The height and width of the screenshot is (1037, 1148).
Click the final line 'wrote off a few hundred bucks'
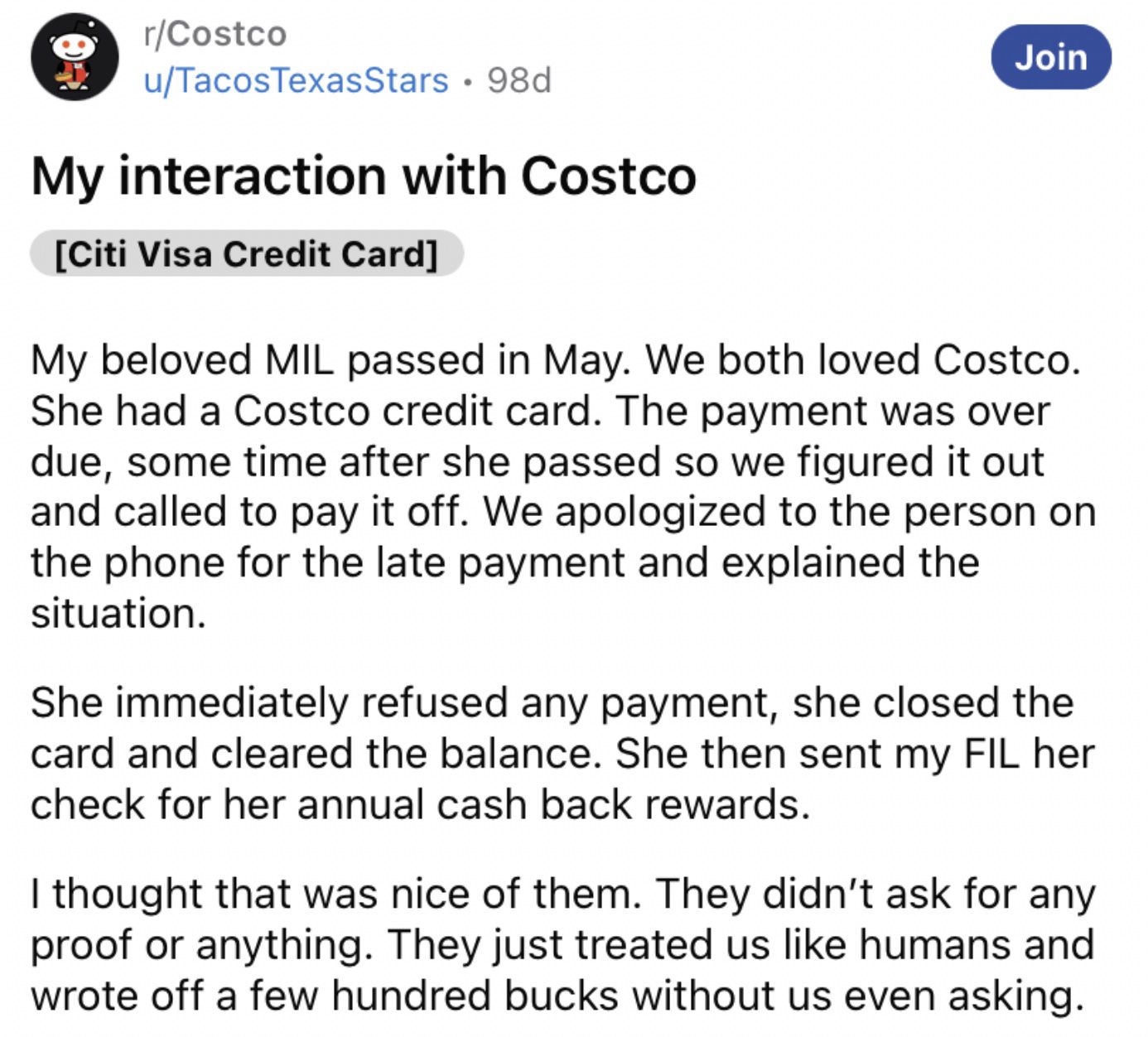[557, 995]
